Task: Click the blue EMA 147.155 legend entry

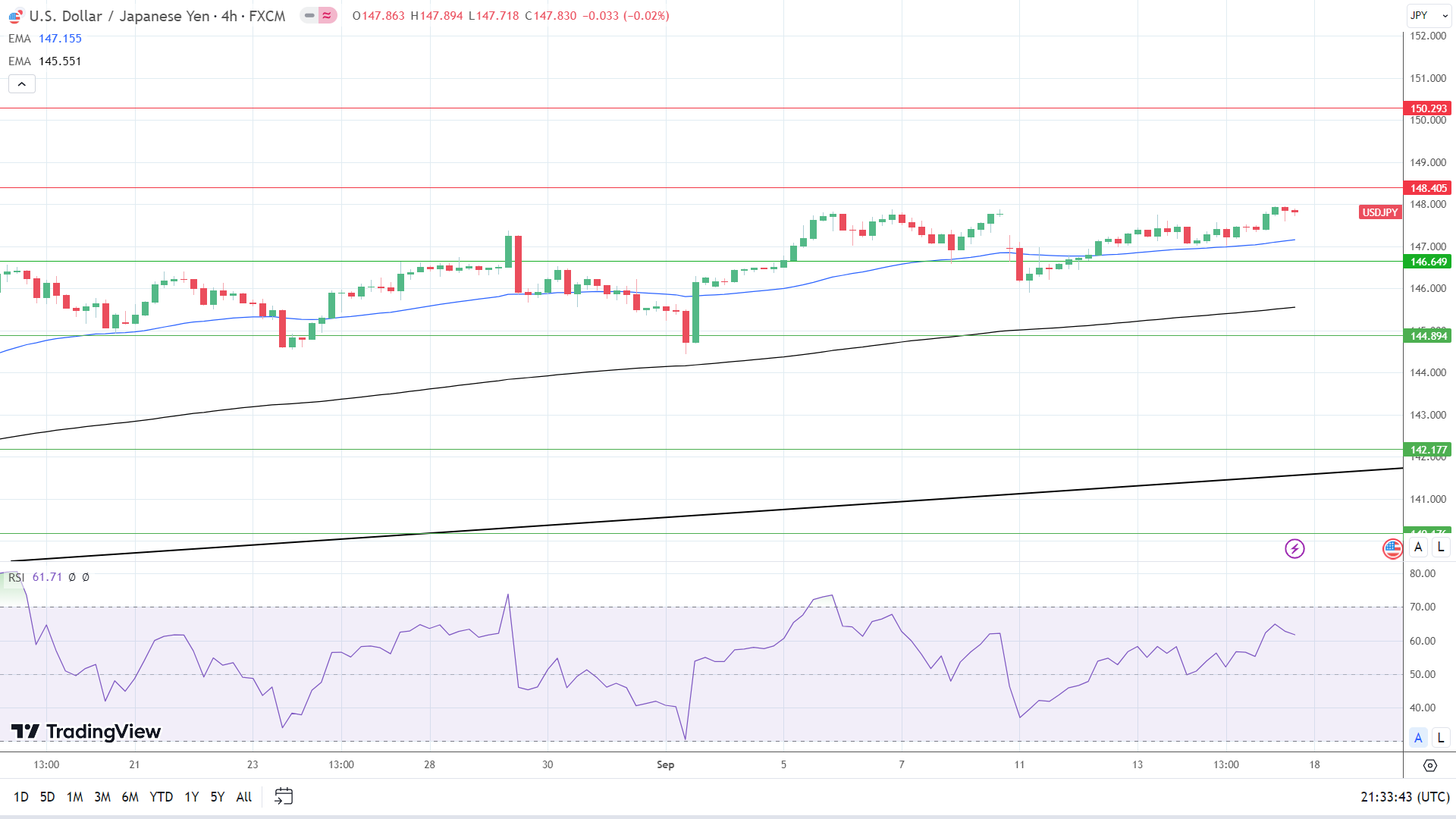Action: [x=45, y=39]
